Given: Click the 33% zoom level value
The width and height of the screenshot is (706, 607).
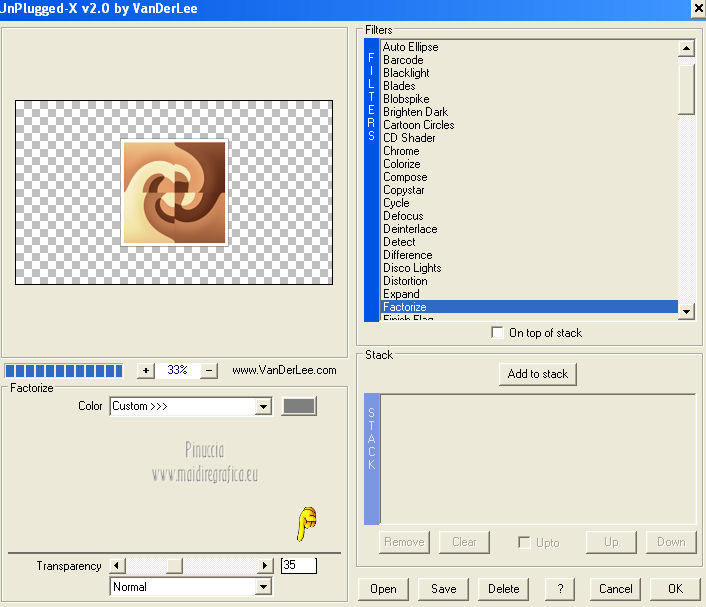Looking at the screenshot, I should point(177,370).
